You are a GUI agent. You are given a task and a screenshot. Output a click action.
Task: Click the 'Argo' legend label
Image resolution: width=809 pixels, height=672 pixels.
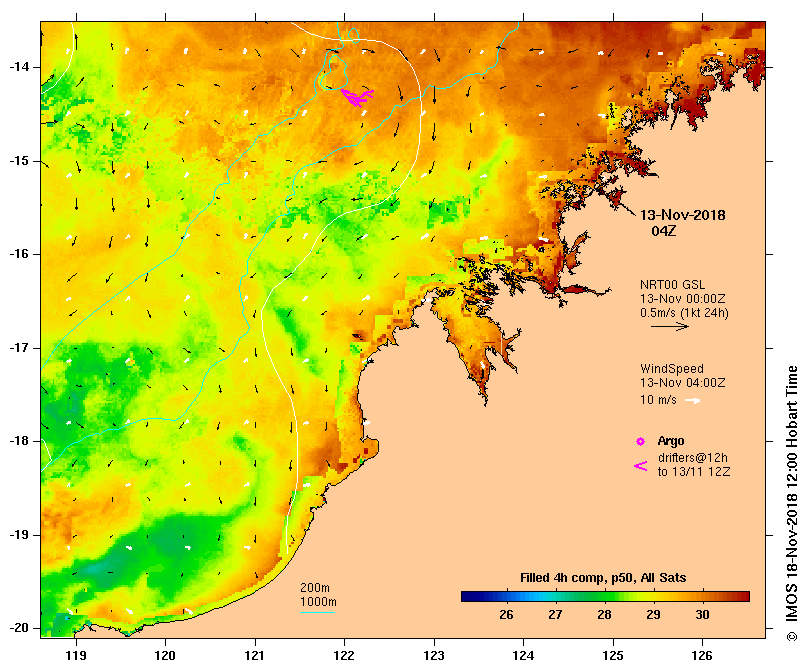point(671,441)
